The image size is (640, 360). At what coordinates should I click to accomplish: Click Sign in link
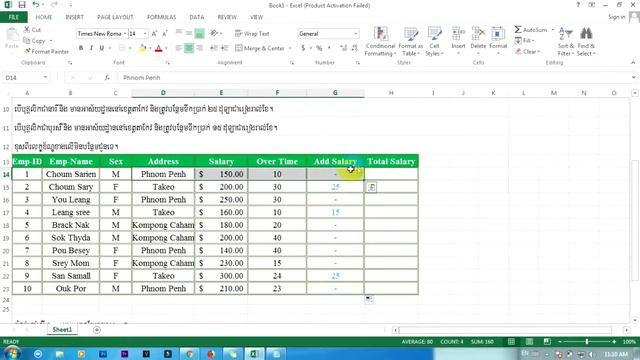tap(617, 17)
